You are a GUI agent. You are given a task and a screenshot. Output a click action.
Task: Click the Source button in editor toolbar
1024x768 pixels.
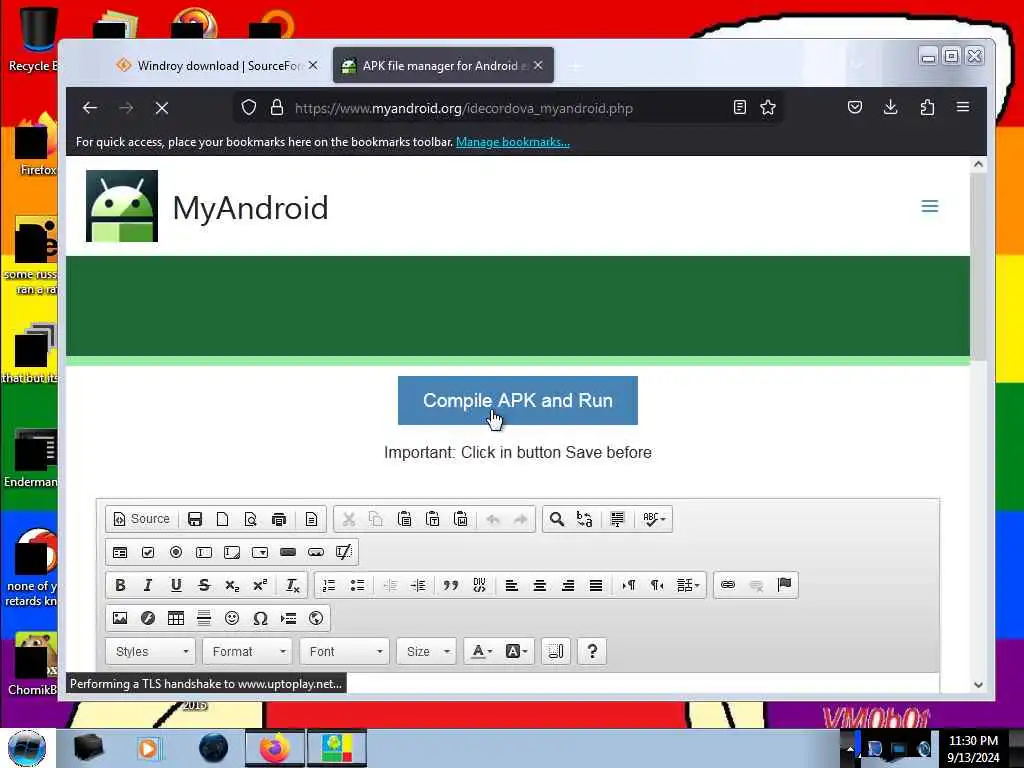(142, 519)
